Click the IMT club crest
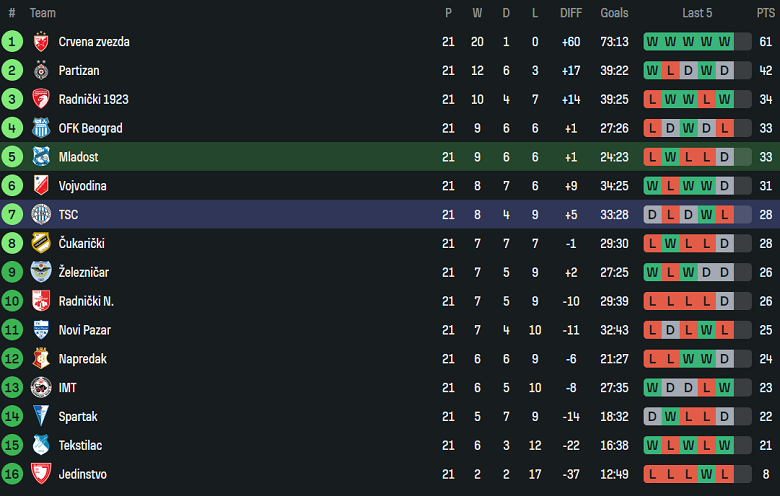Image resolution: width=780 pixels, height=496 pixels. (41, 388)
